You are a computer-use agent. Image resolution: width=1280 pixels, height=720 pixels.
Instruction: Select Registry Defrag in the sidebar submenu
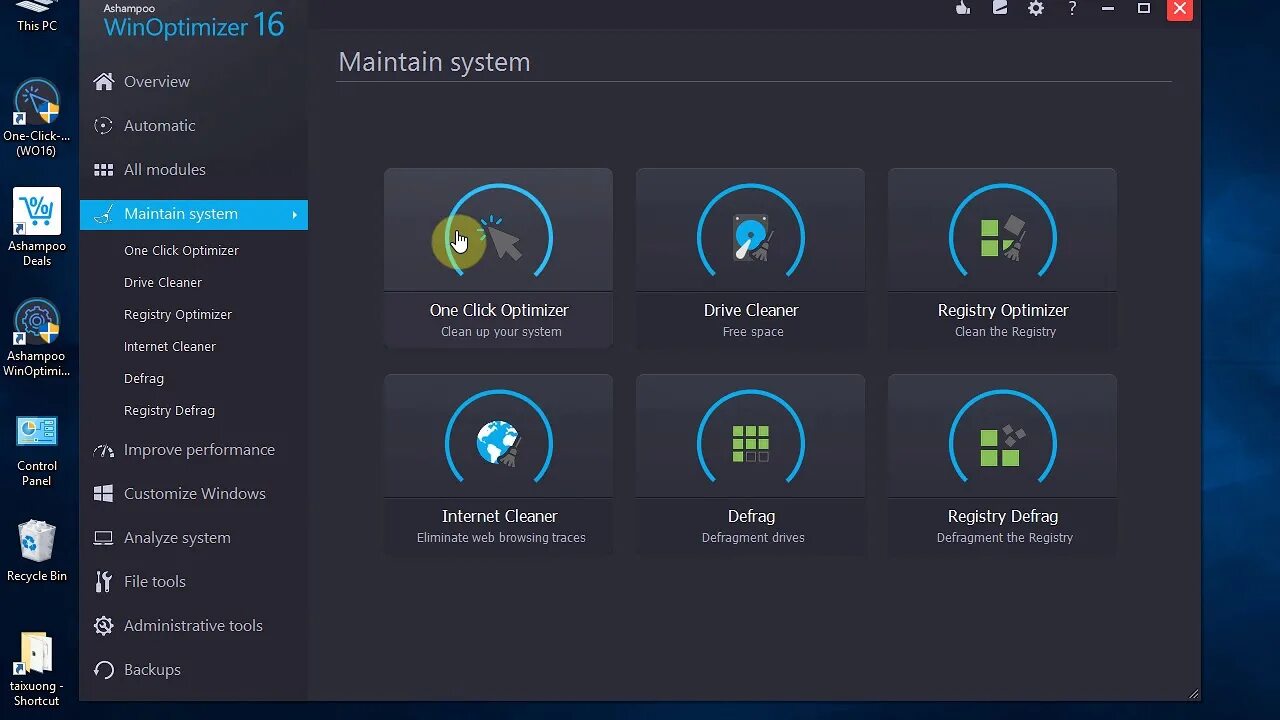pyautogui.click(x=169, y=411)
